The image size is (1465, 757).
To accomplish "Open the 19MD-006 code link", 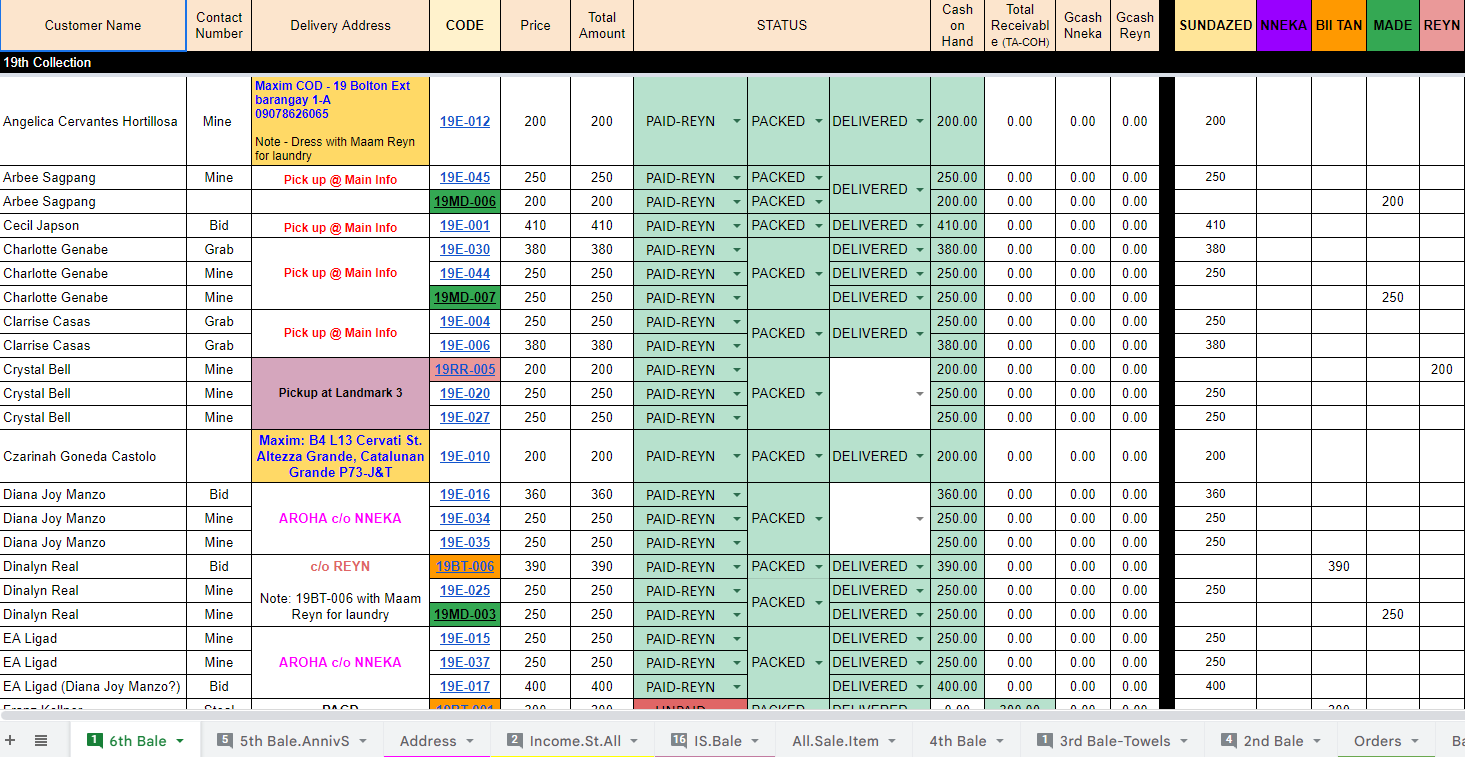I will [465, 202].
